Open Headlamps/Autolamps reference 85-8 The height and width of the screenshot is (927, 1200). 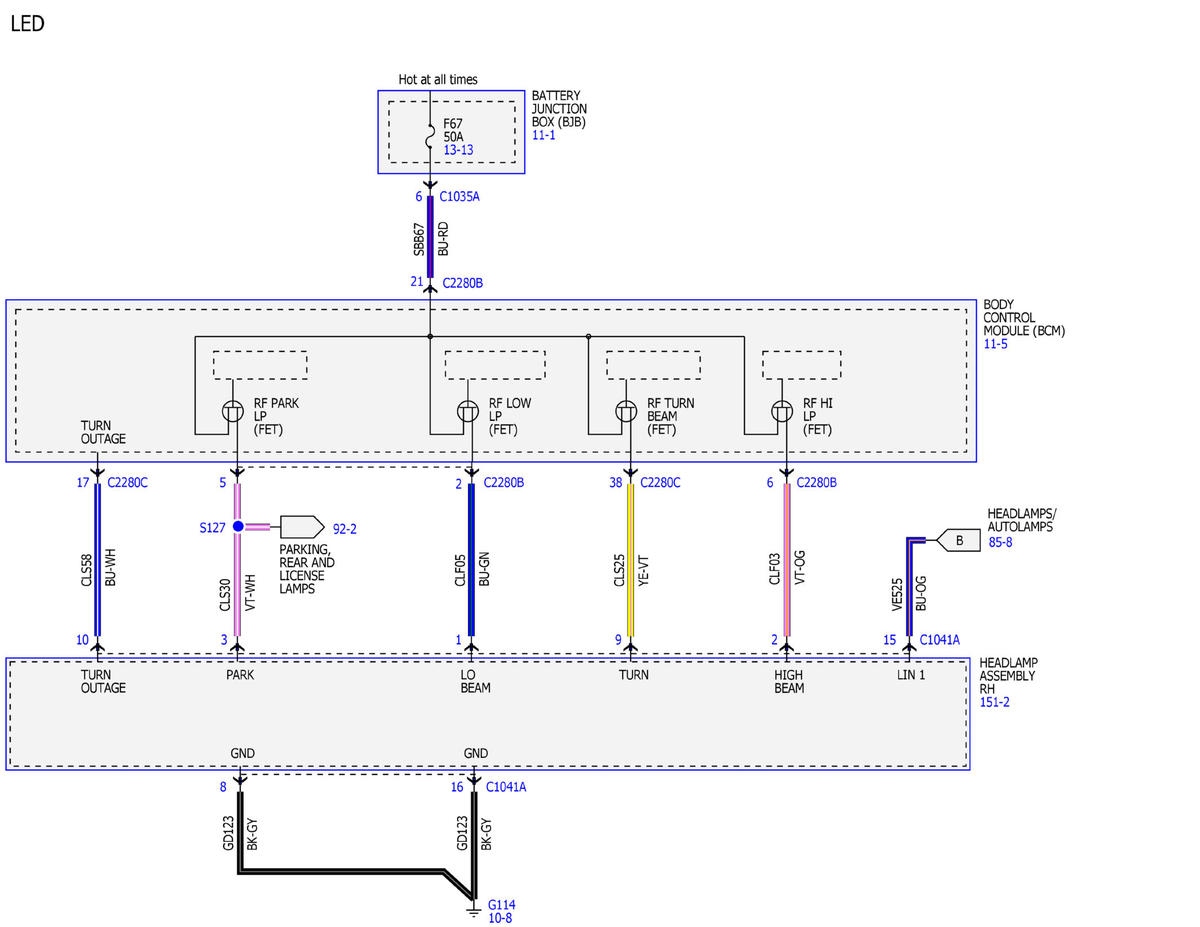1001,541
